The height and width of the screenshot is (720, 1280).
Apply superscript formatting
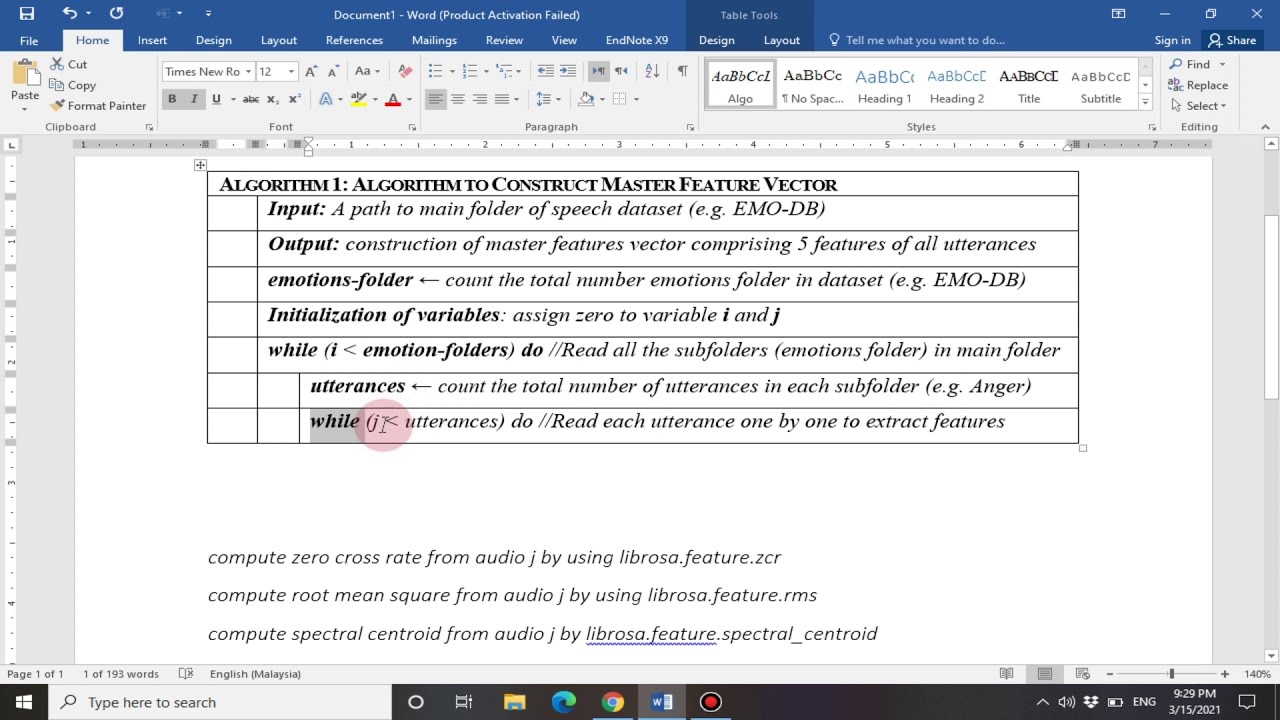coord(294,99)
